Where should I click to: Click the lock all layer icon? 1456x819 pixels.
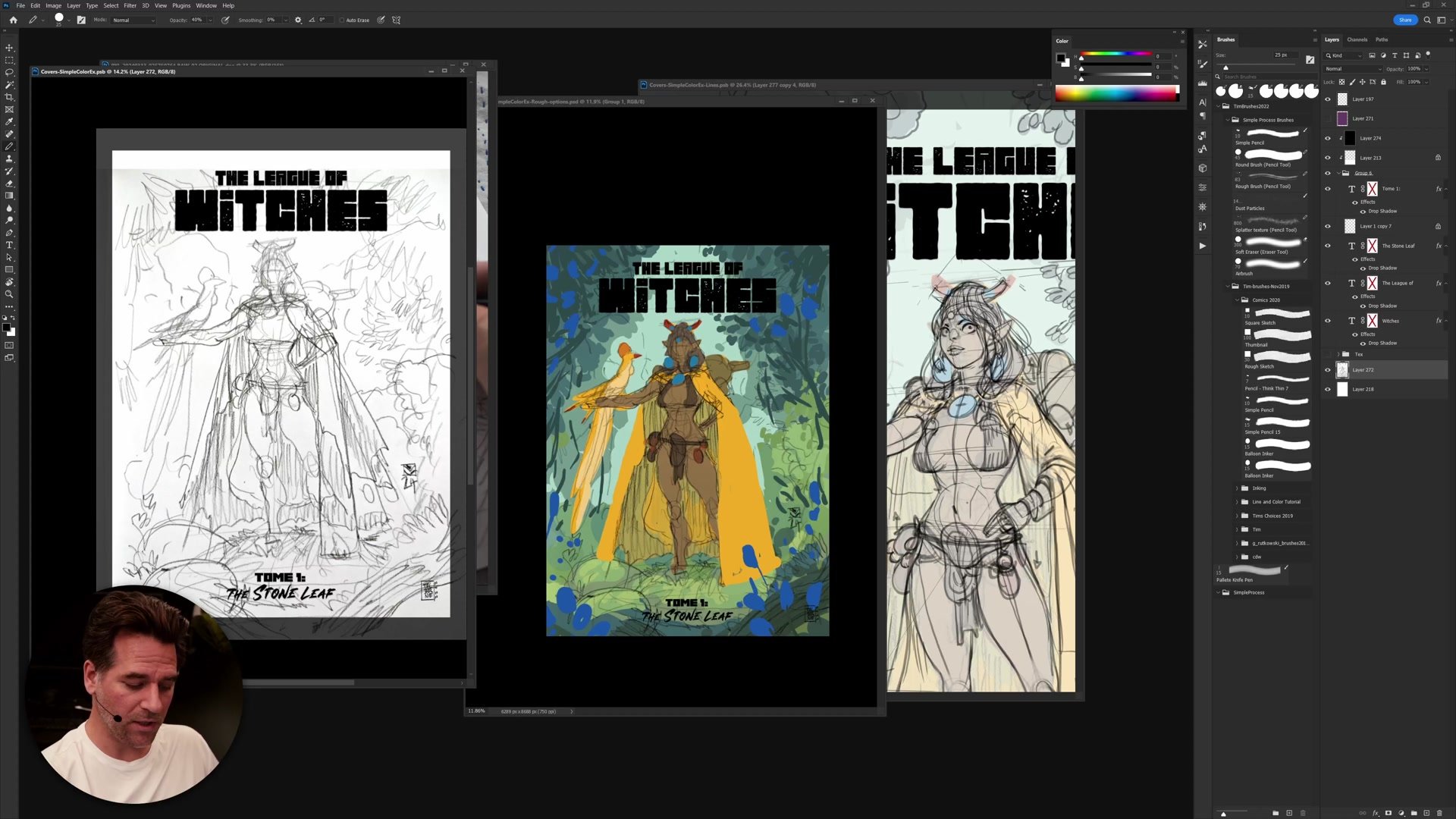coord(1383,82)
